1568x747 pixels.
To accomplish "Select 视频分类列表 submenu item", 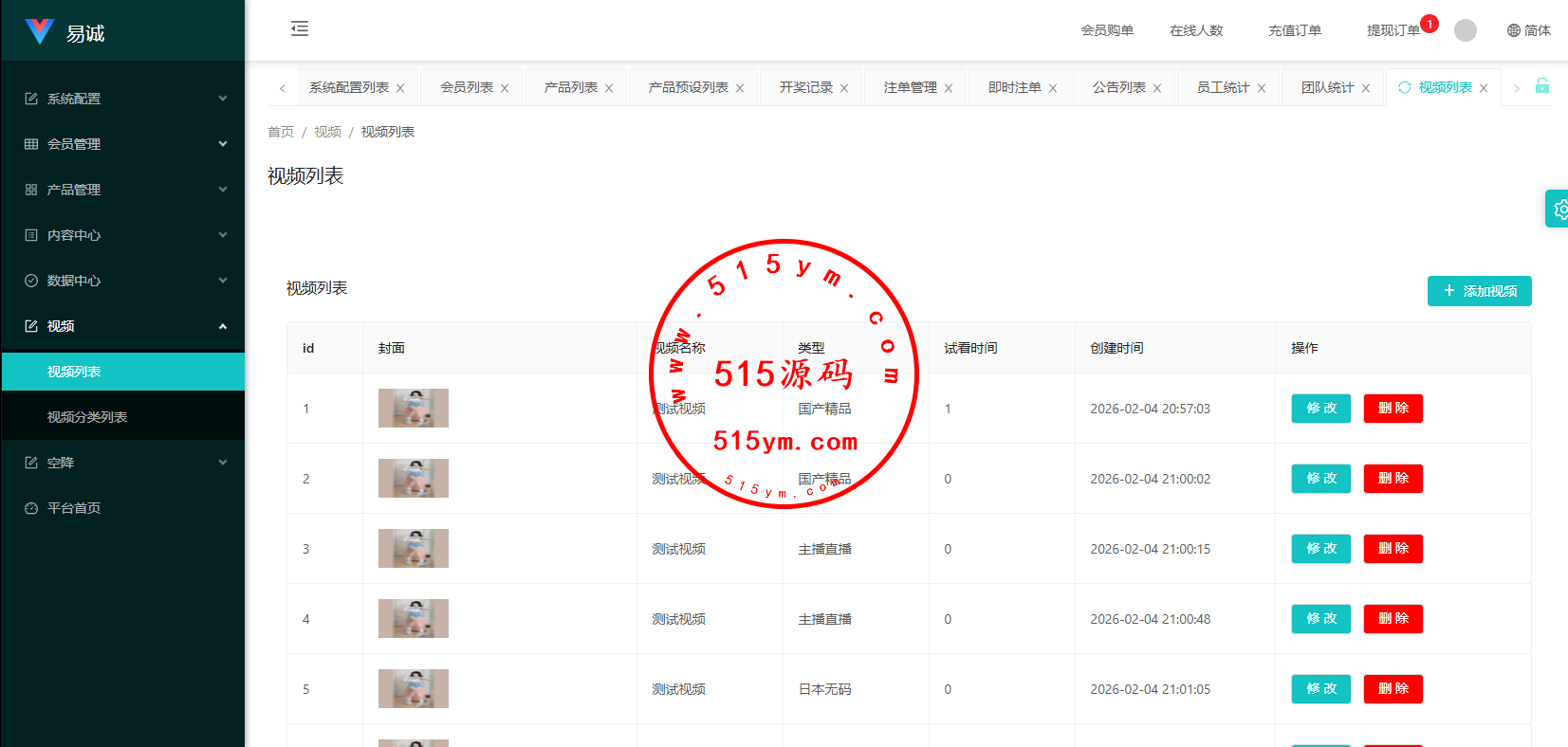I will click(87, 417).
